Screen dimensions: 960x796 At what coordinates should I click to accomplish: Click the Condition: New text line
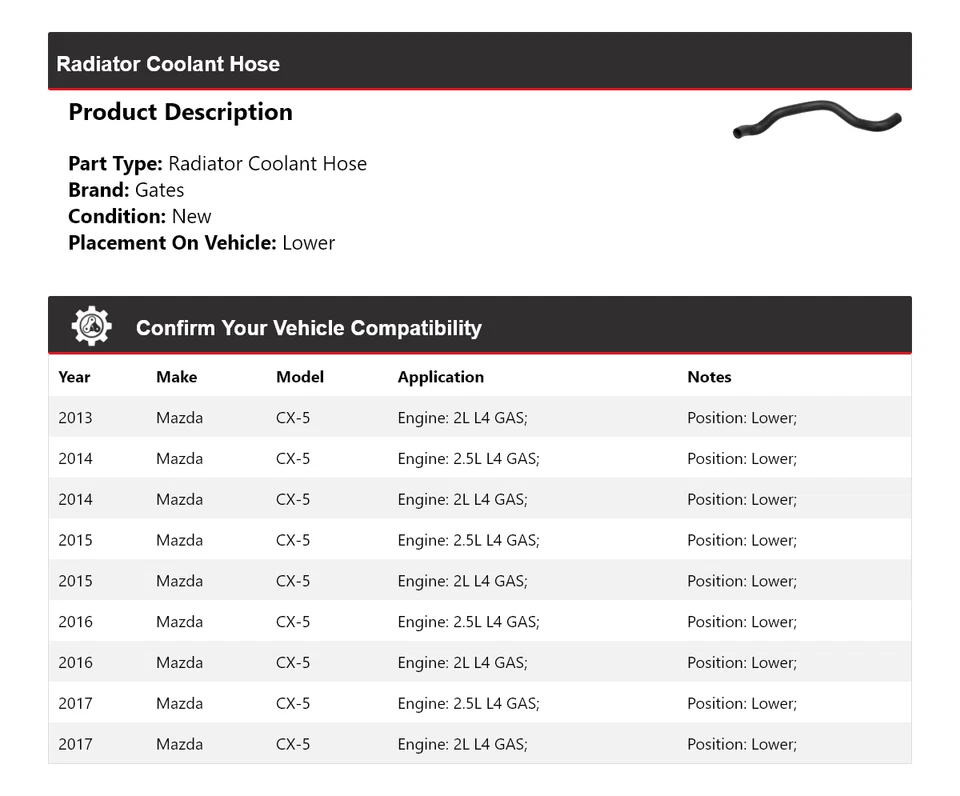click(140, 216)
